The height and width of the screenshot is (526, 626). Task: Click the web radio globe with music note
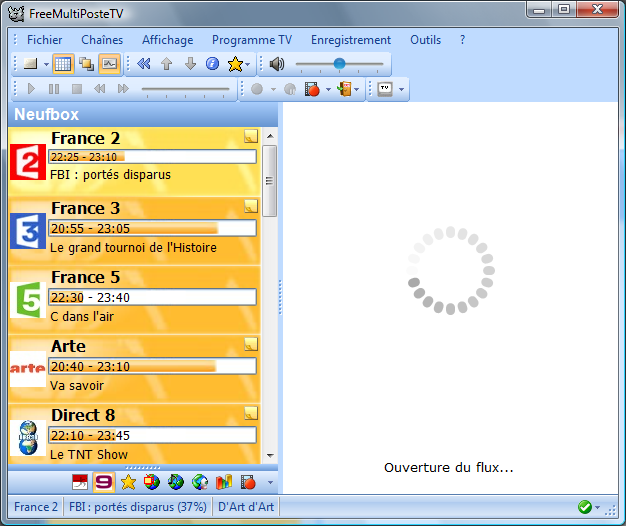coord(176,482)
